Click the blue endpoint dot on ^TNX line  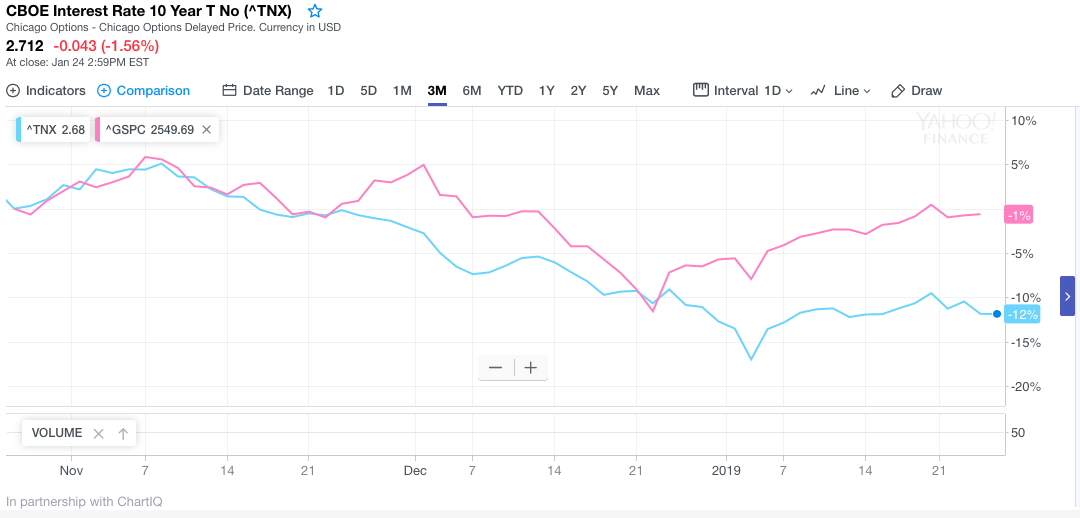tap(997, 314)
